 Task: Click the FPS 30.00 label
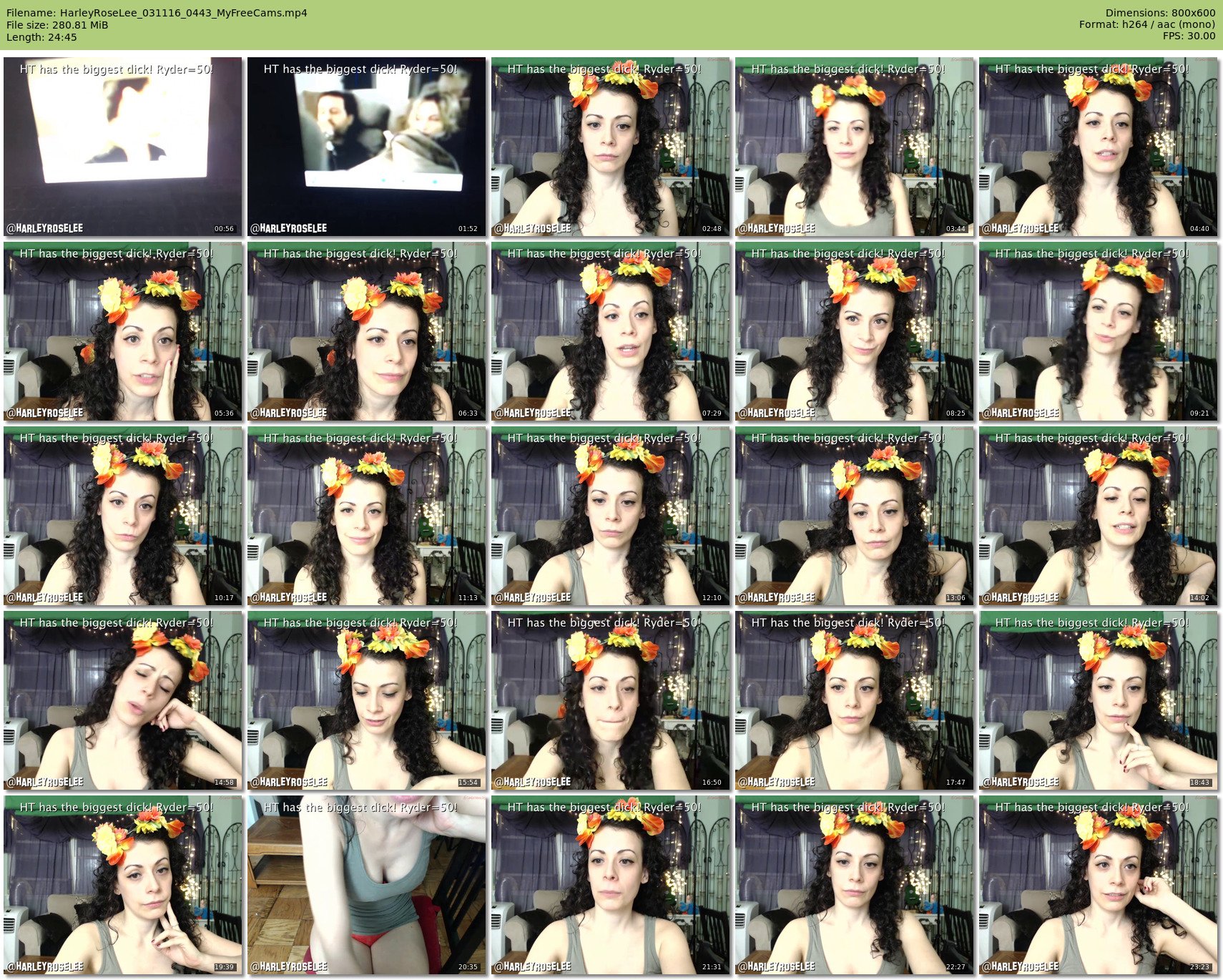[1189, 36]
